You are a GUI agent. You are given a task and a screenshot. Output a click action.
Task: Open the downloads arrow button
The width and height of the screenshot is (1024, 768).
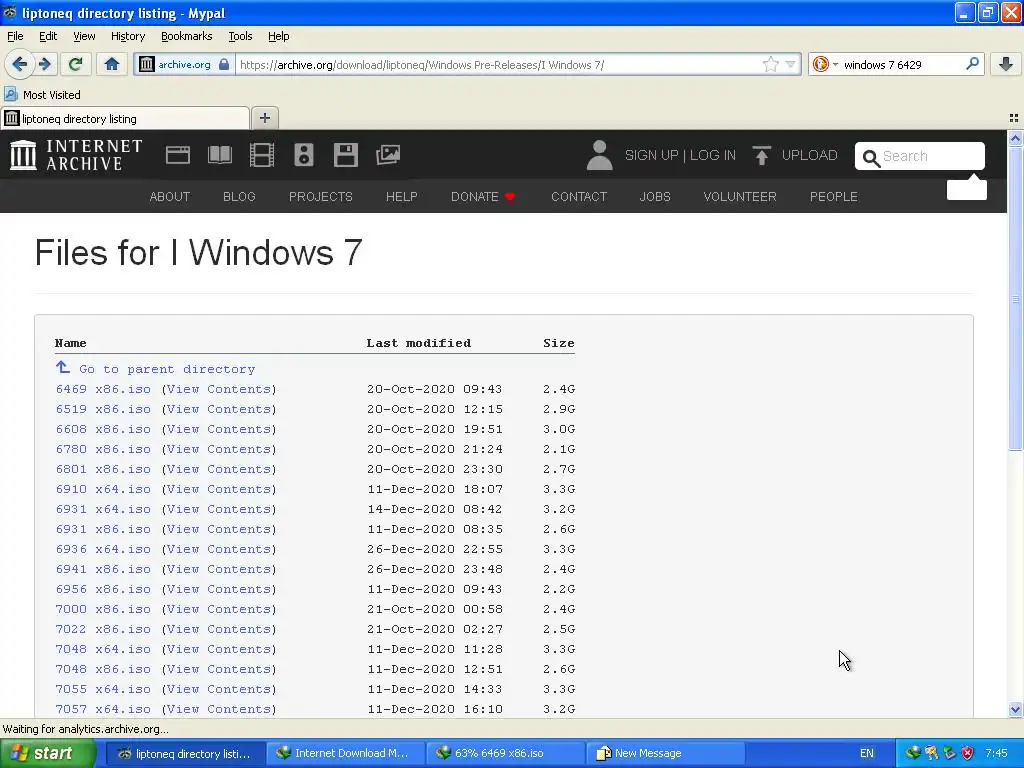[1006, 64]
